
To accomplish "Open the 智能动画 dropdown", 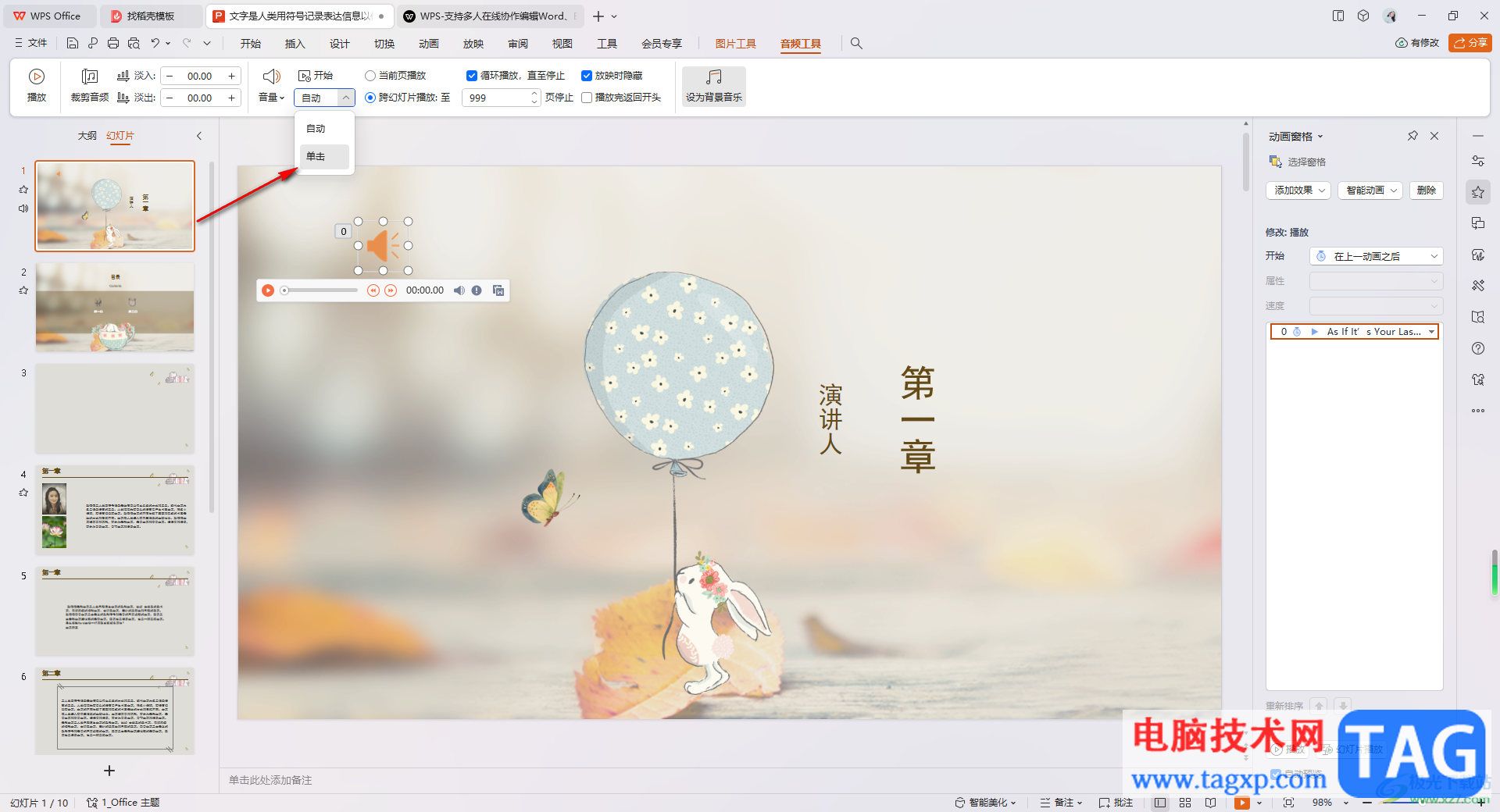I will click(x=1370, y=191).
